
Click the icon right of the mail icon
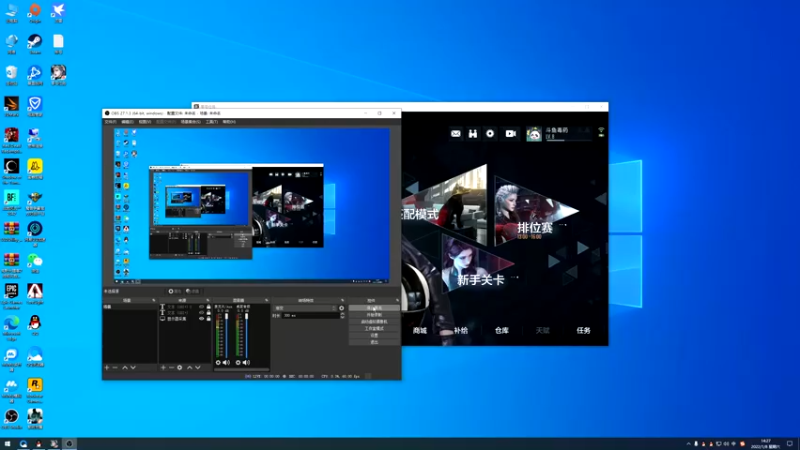click(473, 134)
